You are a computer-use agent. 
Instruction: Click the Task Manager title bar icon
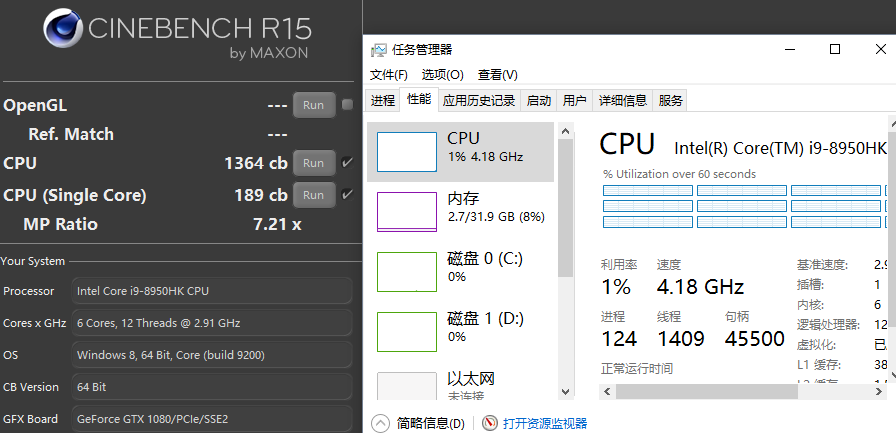pyautogui.click(x=379, y=50)
